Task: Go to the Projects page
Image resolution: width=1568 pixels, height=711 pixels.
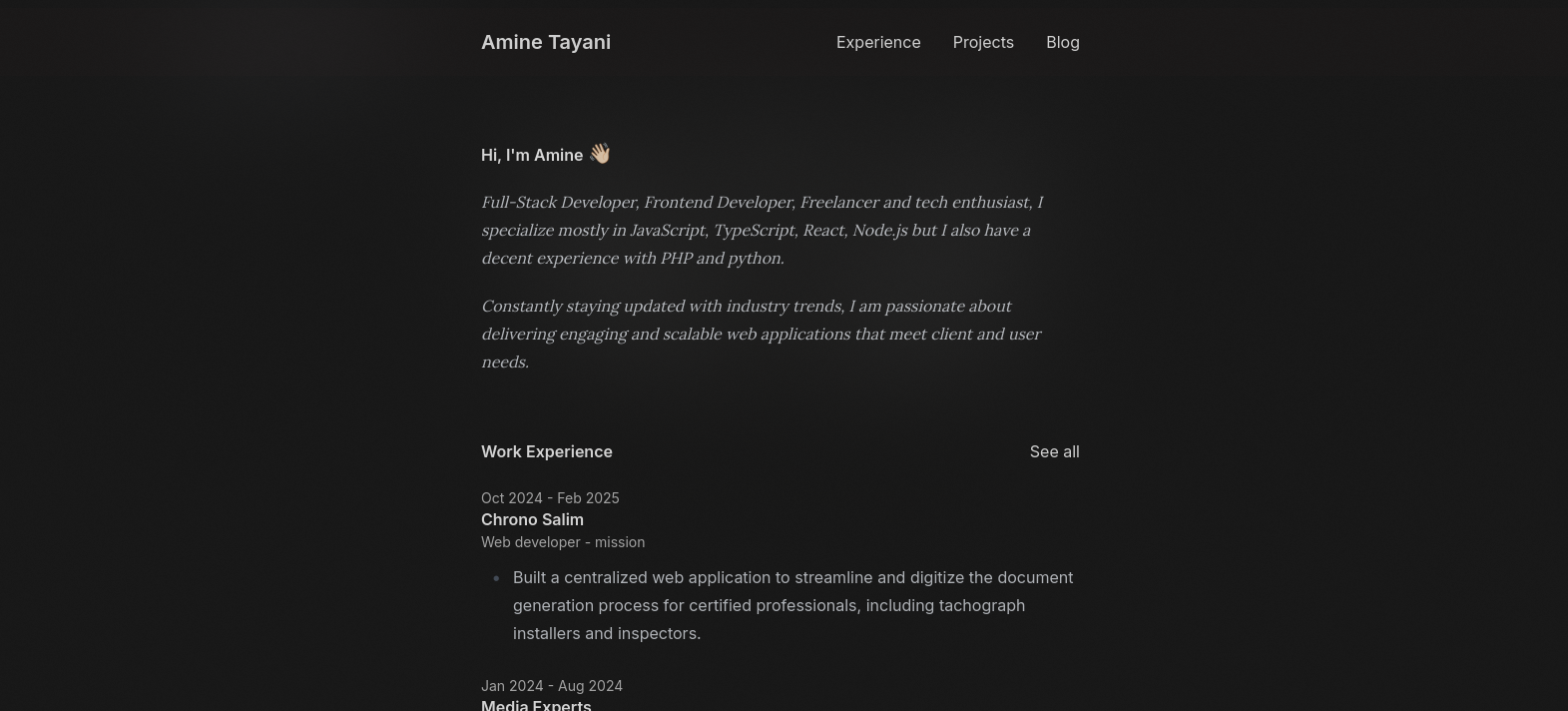Action: click(x=983, y=42)
